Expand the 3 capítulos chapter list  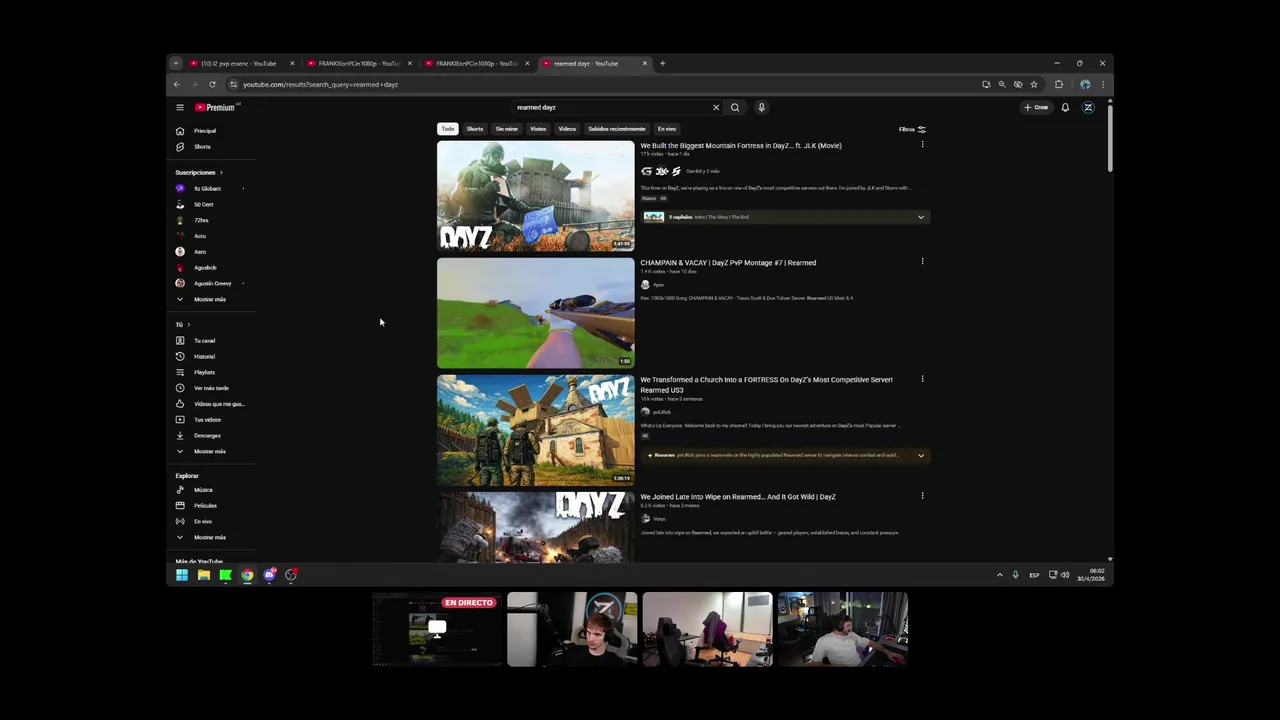786,217
